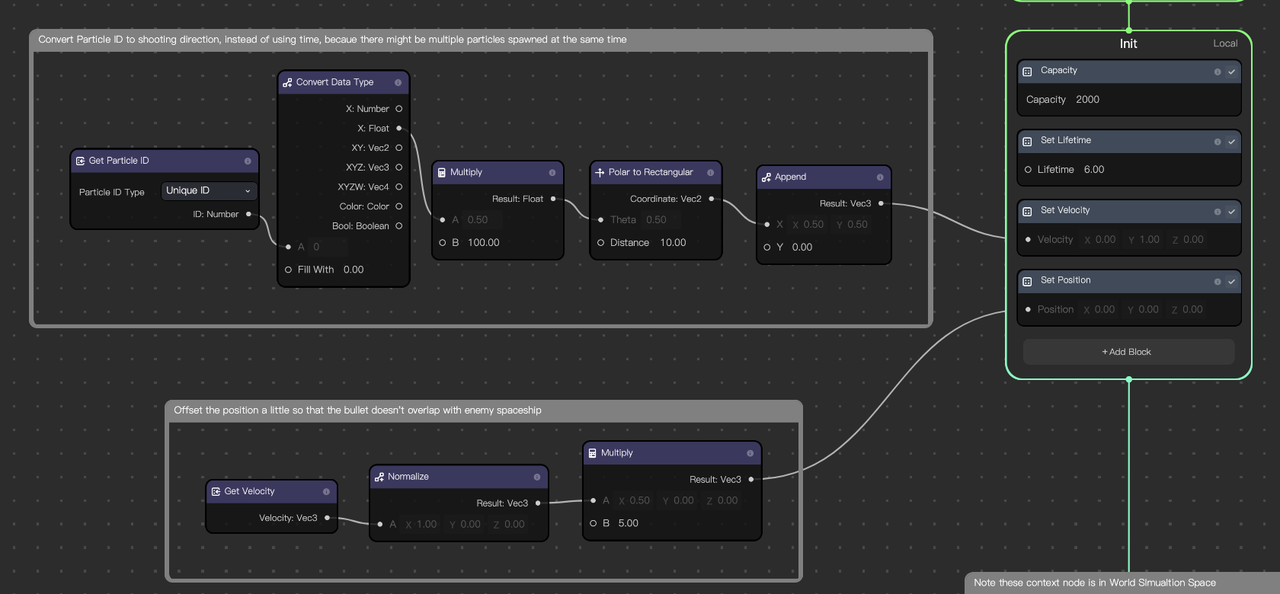
Task: Open info on the Set Velocity block
Action: (x=1217, y=212)
